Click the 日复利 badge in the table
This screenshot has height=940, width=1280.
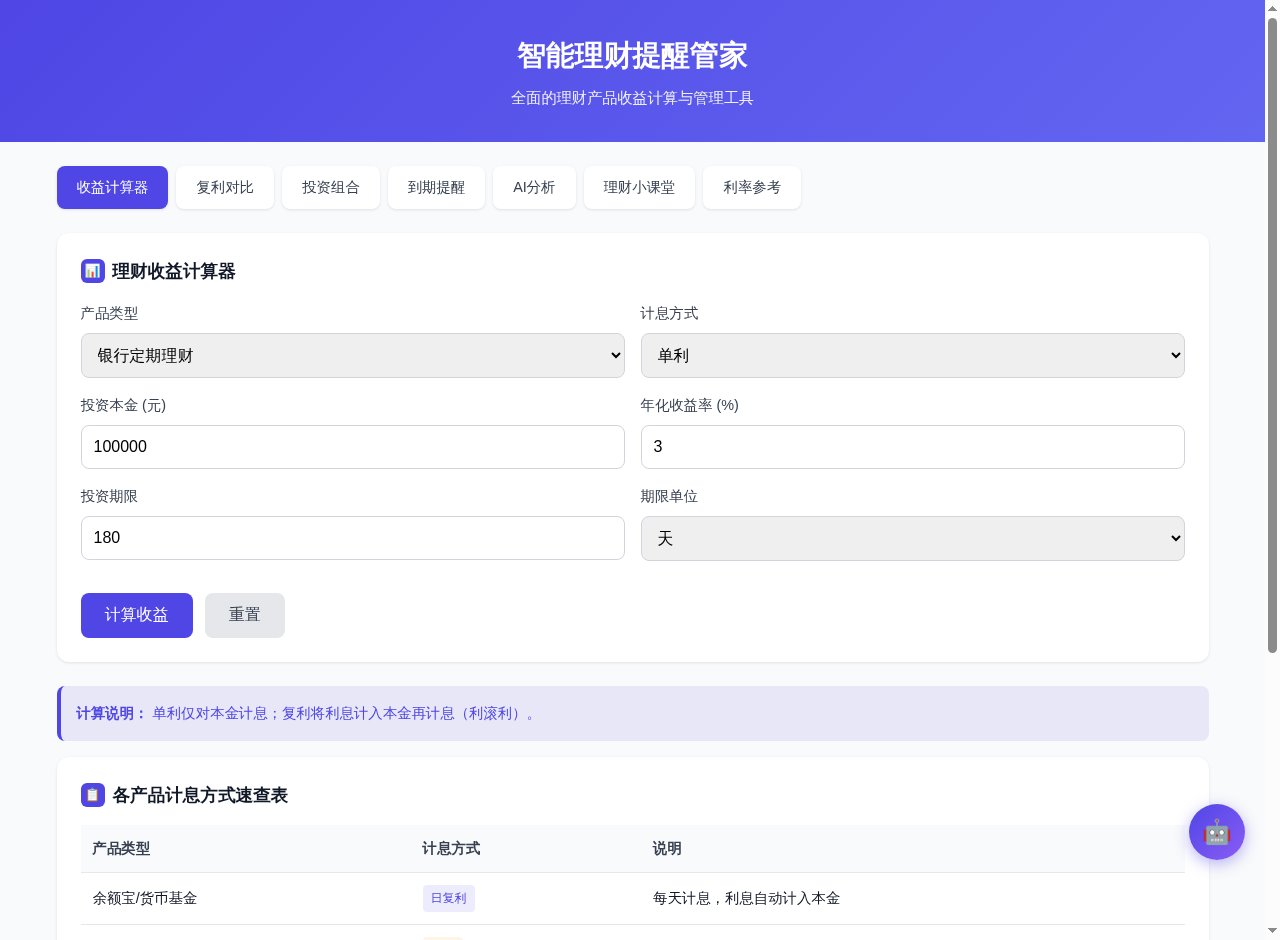448,898
